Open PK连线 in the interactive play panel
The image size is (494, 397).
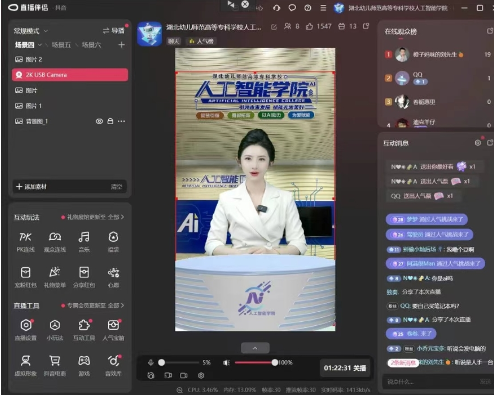[25, 241]
